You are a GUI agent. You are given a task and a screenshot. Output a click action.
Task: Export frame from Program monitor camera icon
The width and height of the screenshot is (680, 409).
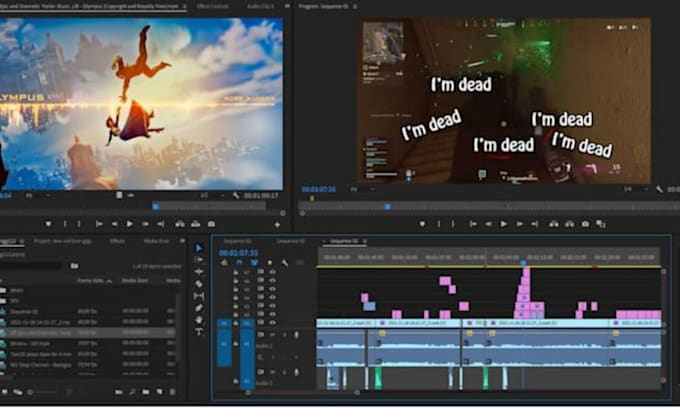pos(585,224)
